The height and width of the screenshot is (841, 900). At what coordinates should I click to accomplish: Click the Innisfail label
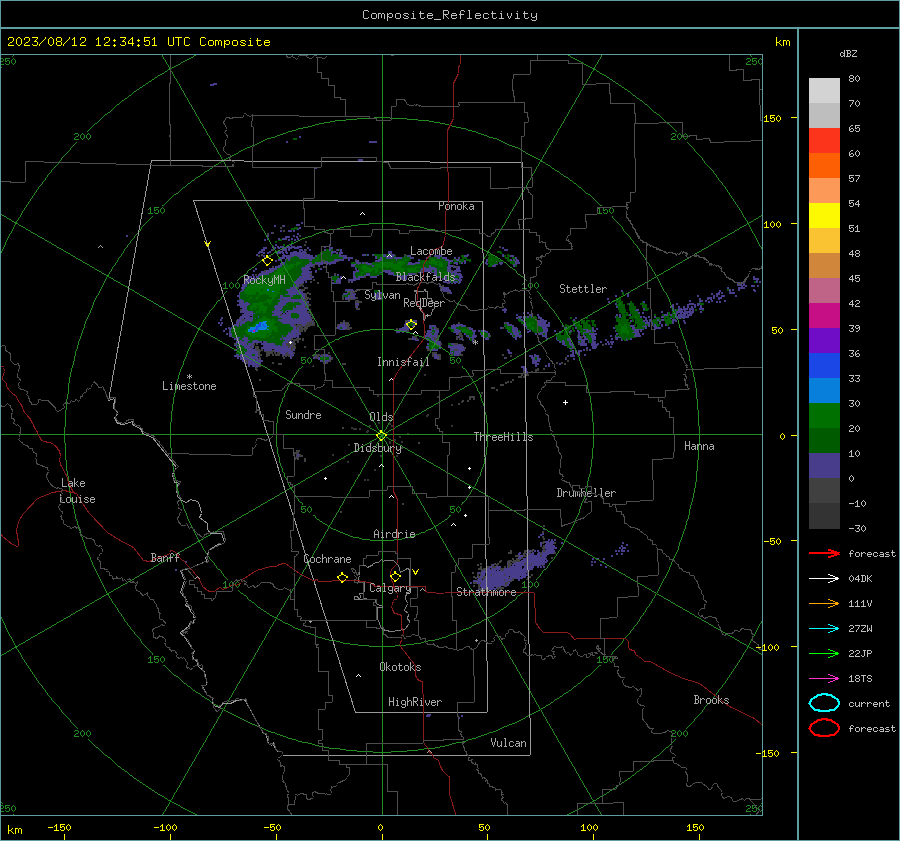point(403,362)
